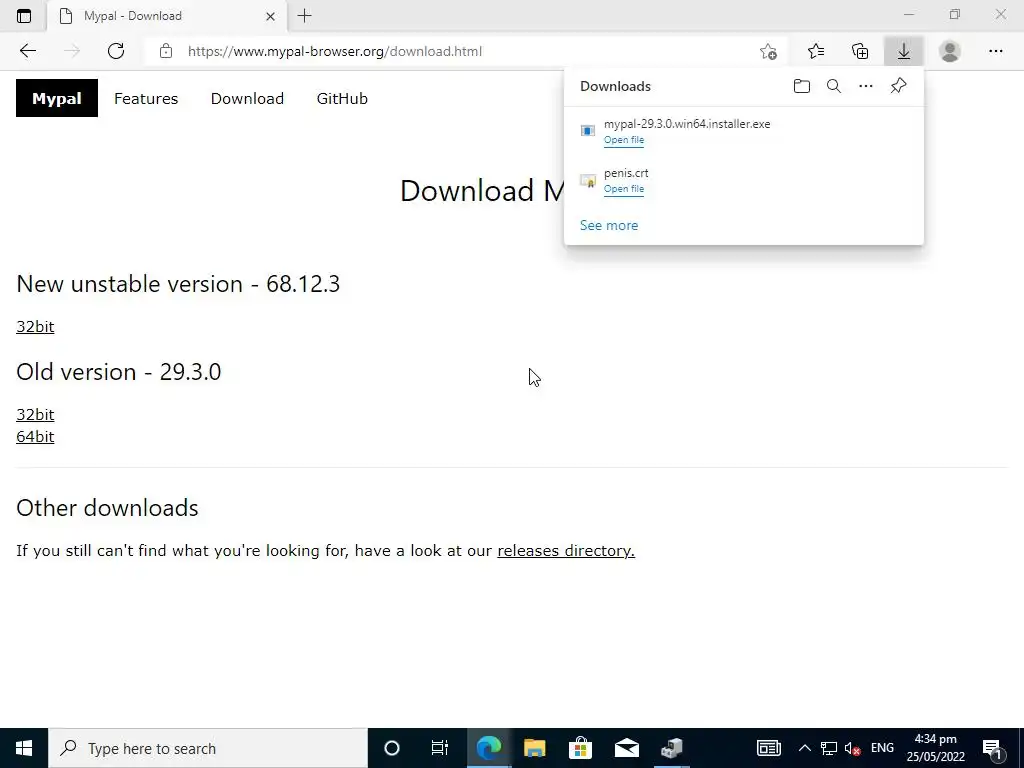The image size is (1024, 768).
Task: Click the muted volume tray icon
Action: tap(852, 748)
